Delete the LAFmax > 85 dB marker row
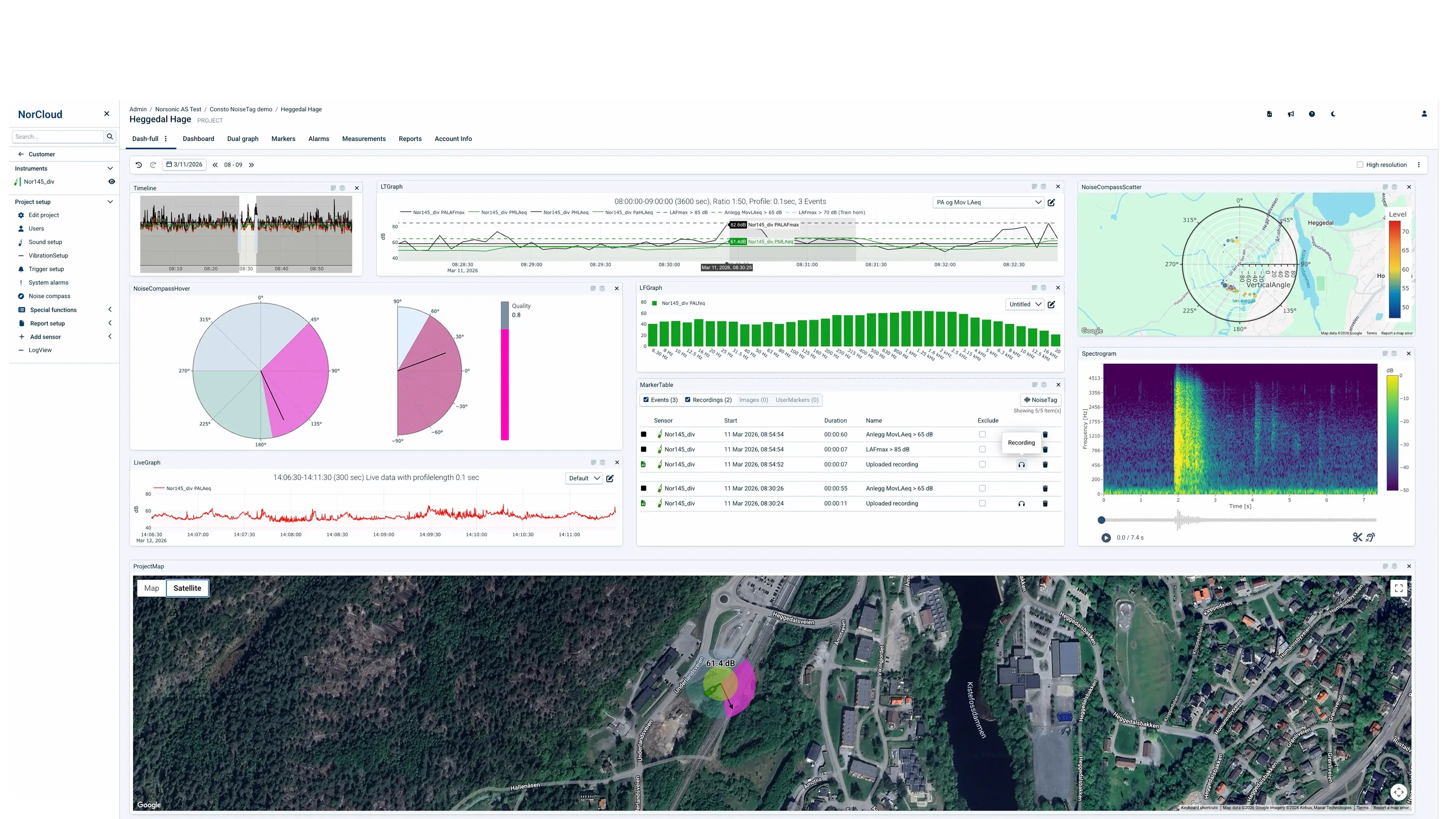The height and width of the screenshot is (819, 1456). click(x=1045, y=450)
